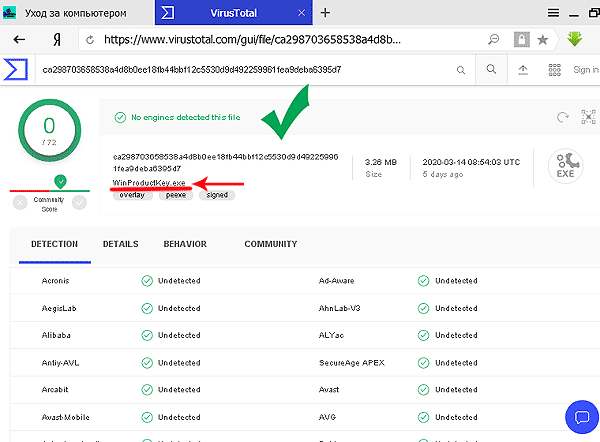
Task: Click the VirusTotal logo icon
Action: click(16, 69)
